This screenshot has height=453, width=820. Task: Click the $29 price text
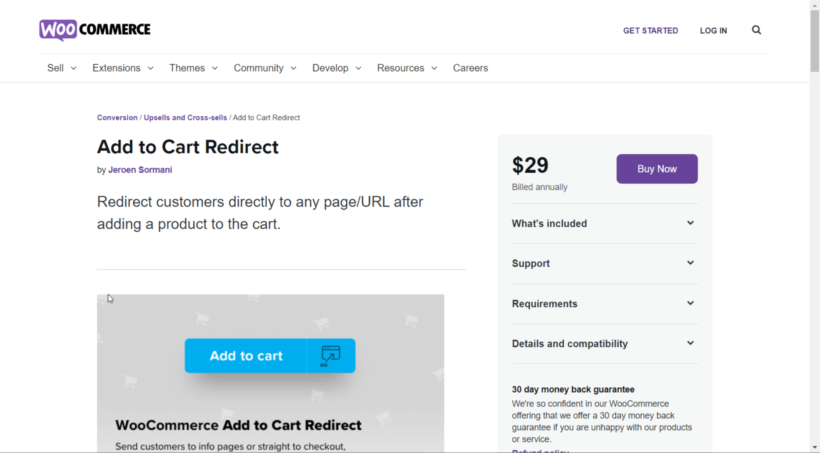click(x=530, y=165)
